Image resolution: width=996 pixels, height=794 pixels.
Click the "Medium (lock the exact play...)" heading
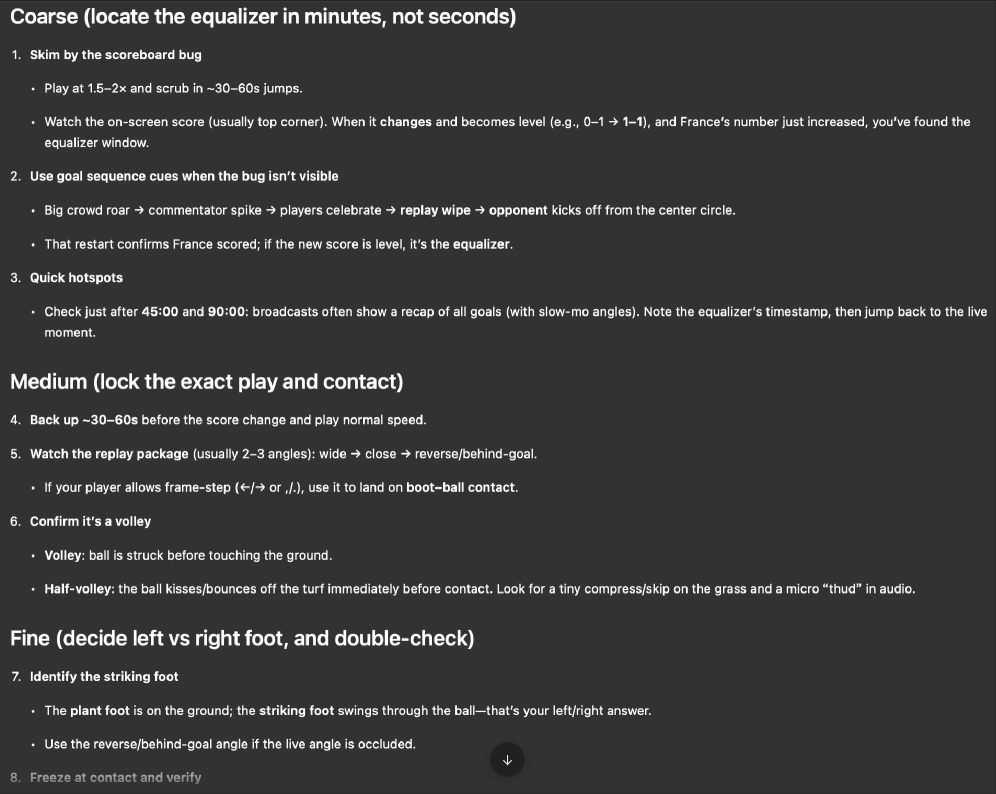pyautogui.click(x=206, y=382)
